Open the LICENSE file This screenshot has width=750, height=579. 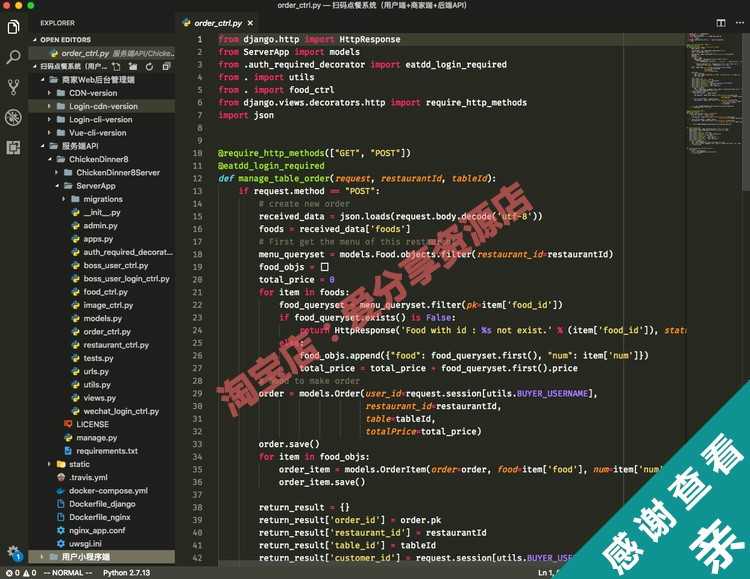point(102,424)
